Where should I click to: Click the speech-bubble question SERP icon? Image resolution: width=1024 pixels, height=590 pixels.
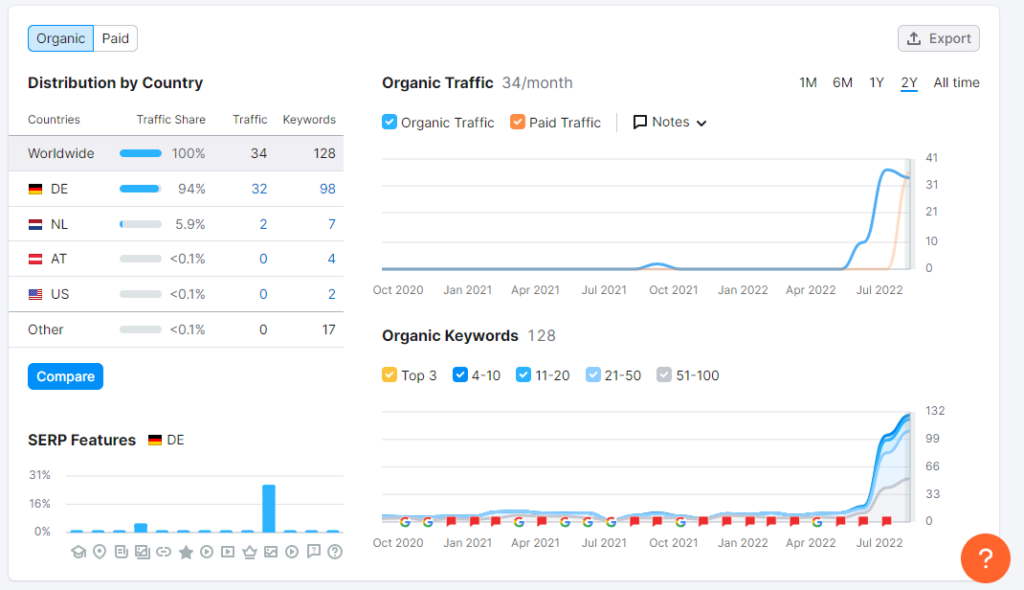pyautogui.click(x=314, y=552)
